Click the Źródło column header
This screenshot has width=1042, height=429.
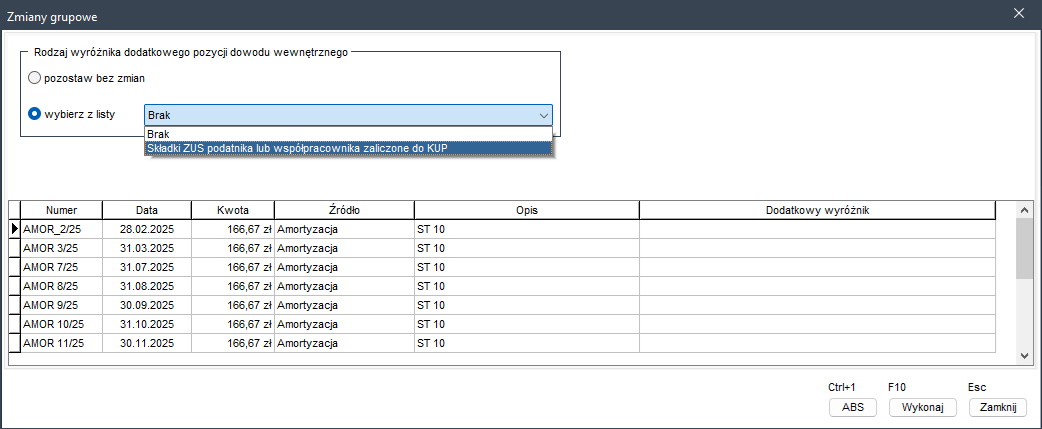(344, 210)
